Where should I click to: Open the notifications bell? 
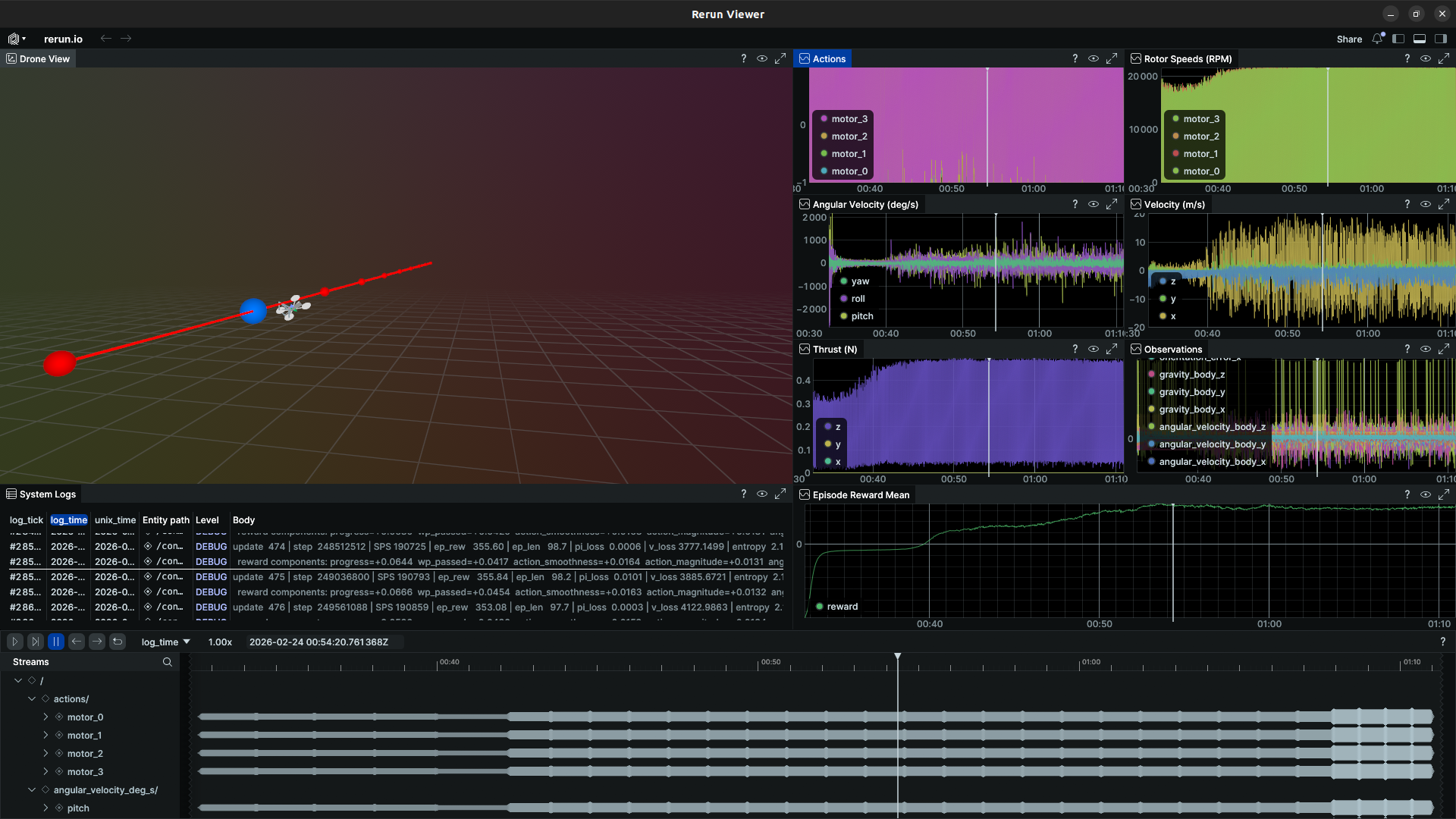coord(1377,39)
